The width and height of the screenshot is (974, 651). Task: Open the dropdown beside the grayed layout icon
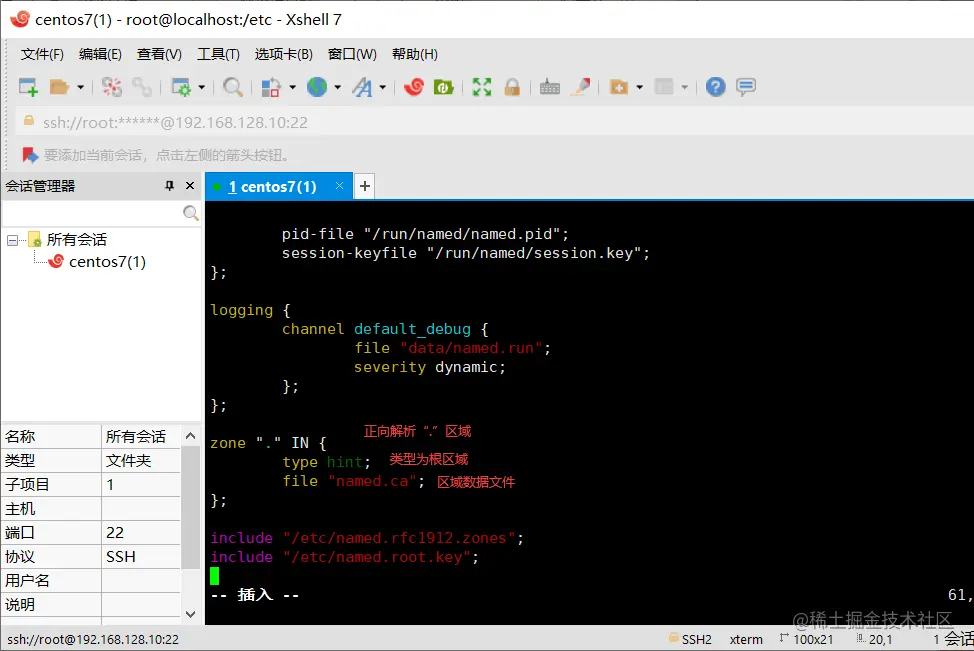coord(685,87)
